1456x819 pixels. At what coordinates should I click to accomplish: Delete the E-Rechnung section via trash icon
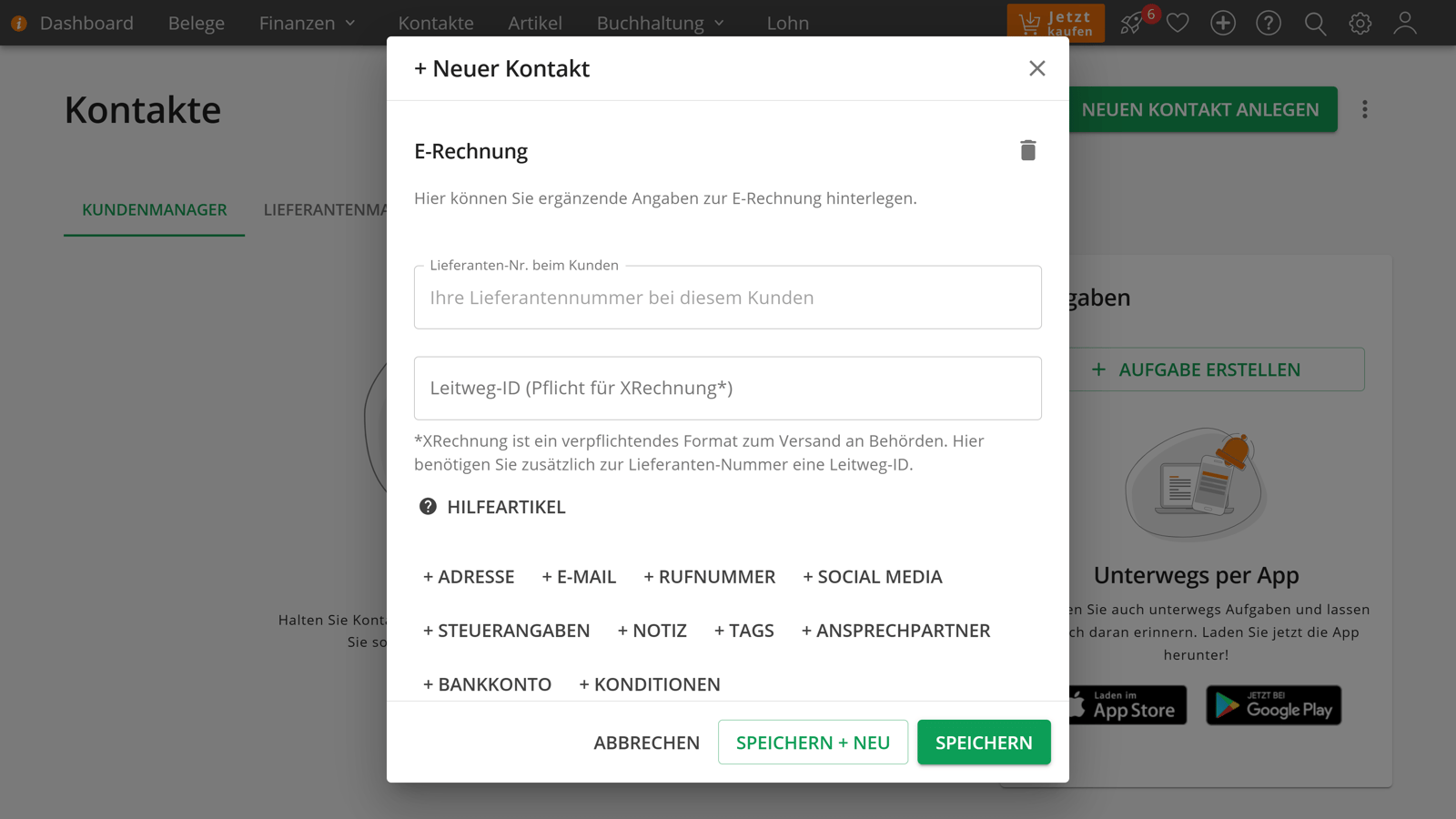click(x=1028, y=150)
